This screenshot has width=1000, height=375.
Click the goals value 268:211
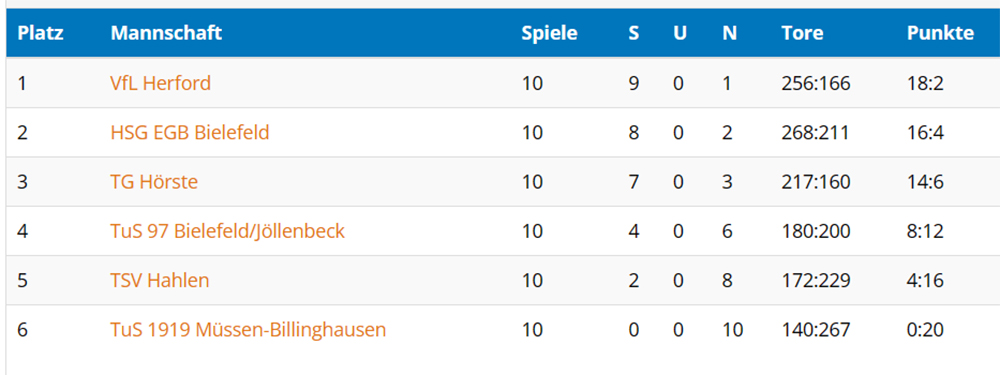815,133
